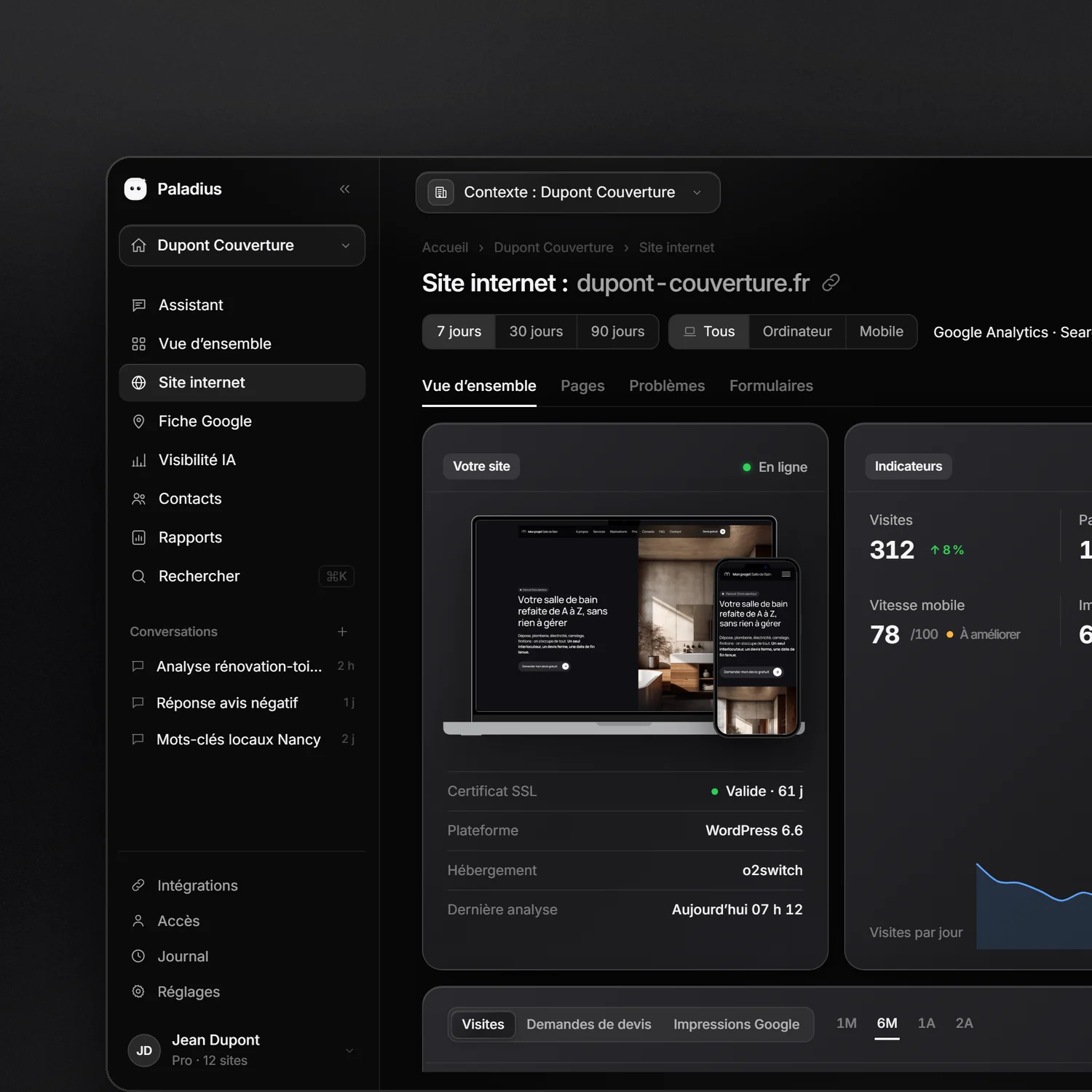
Task: Open Assistant in the sidebar
Action: 242,305
